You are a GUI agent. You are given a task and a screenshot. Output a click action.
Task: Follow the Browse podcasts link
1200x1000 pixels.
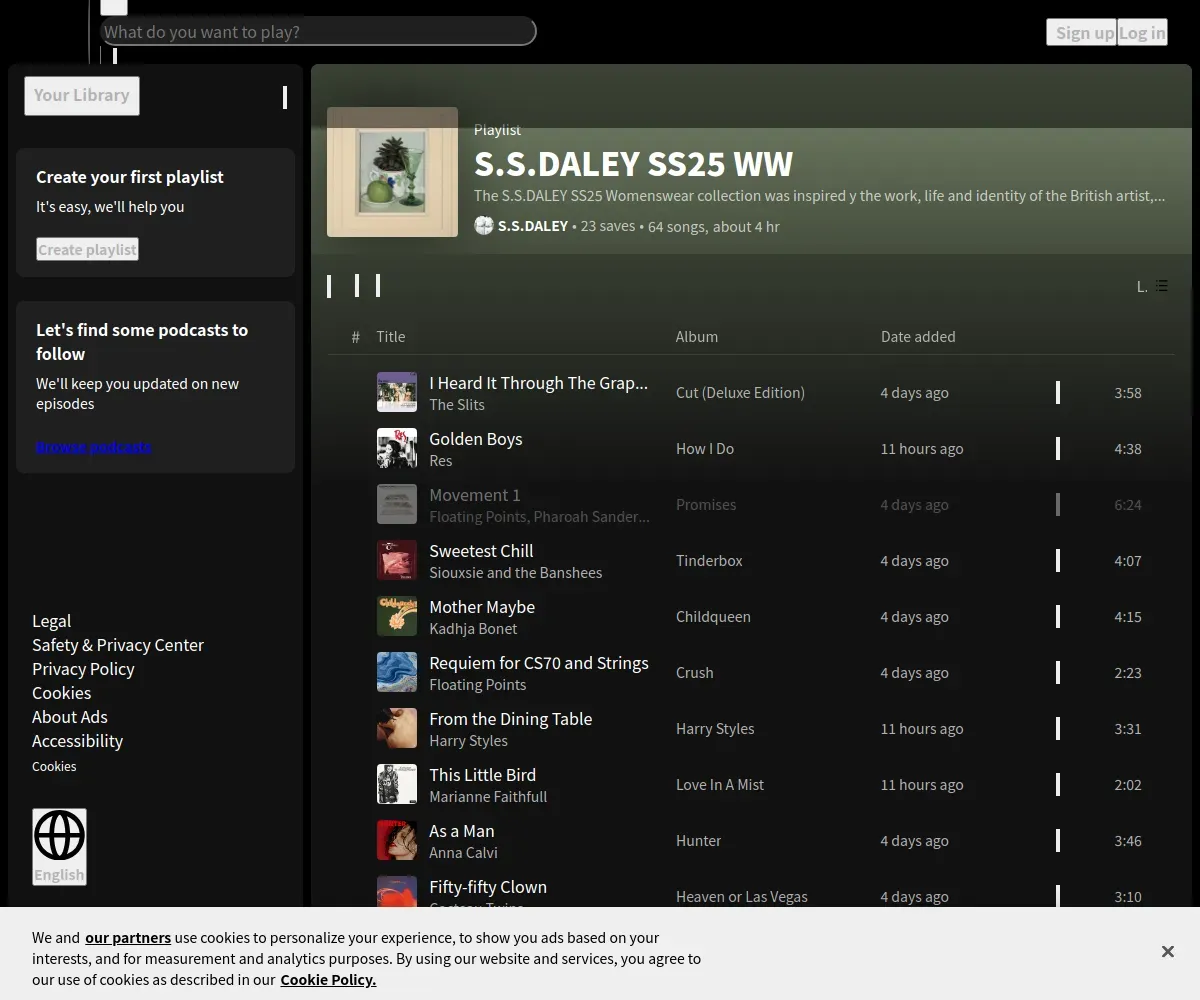click(94, 446)
